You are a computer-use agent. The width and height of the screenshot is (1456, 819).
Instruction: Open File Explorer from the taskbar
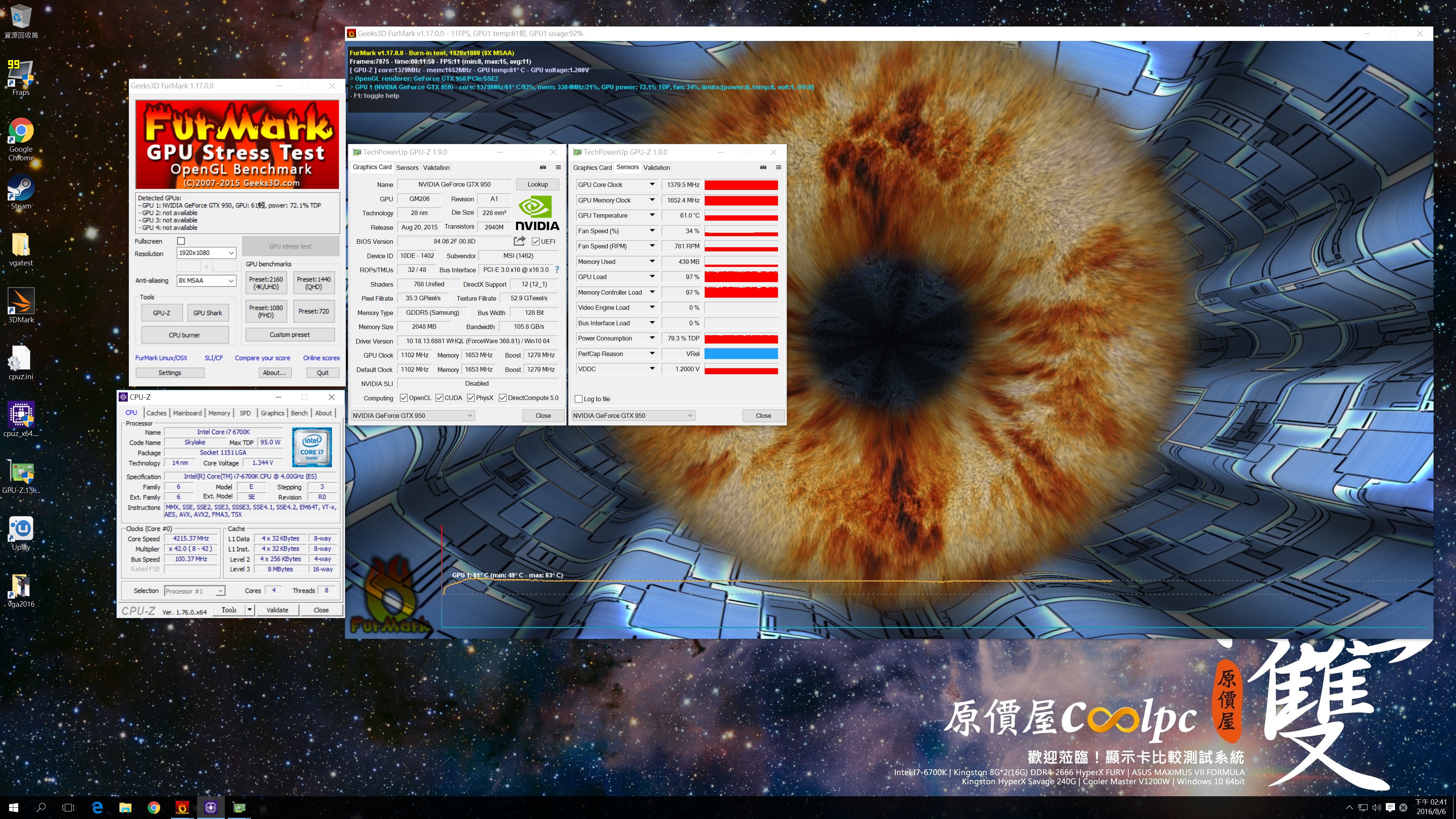[x=126, y=808]
